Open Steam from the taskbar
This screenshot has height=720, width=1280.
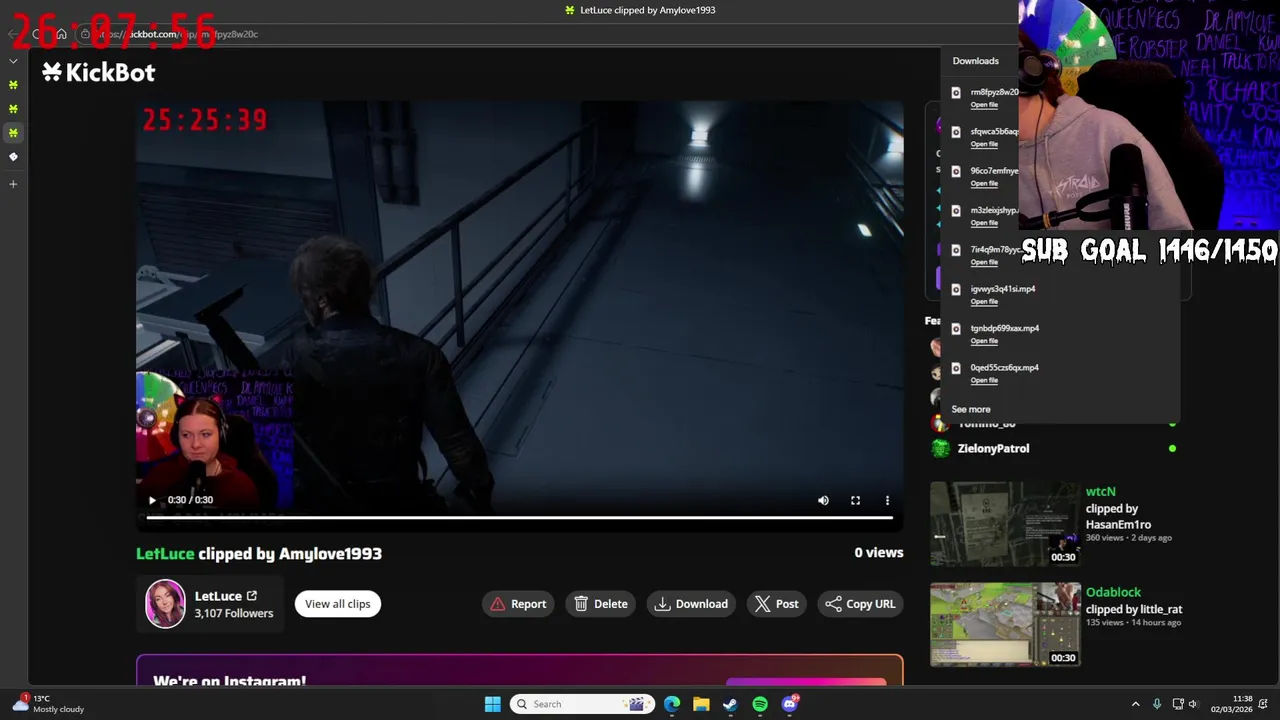pos(730,704)
